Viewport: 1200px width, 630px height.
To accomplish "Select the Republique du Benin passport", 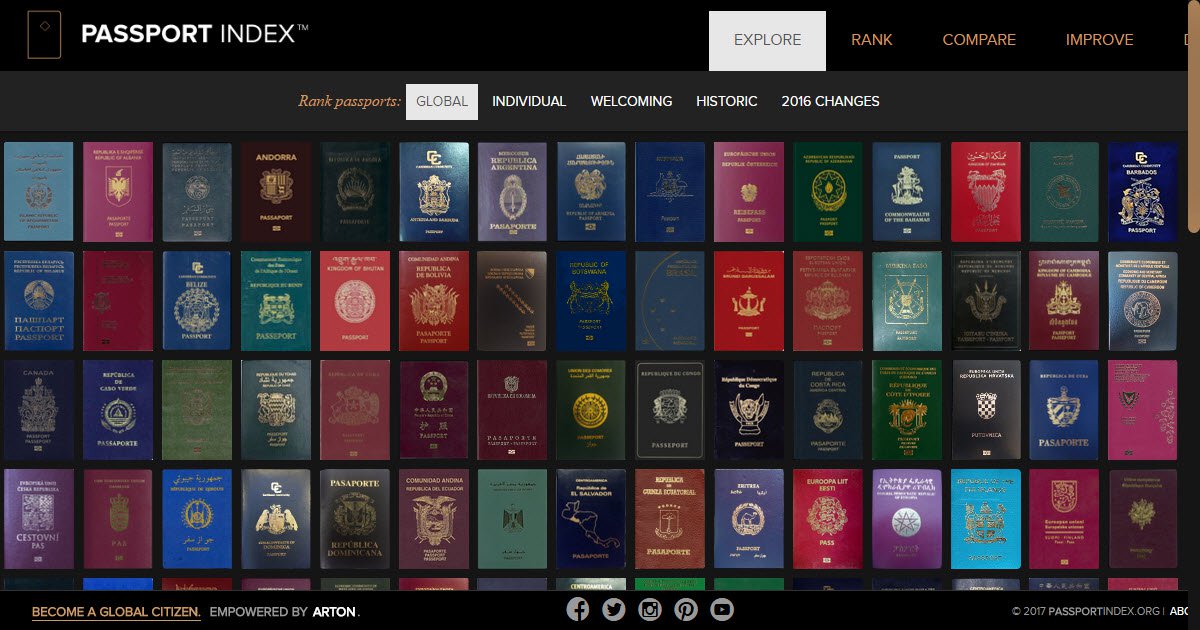I will [276, 301].
